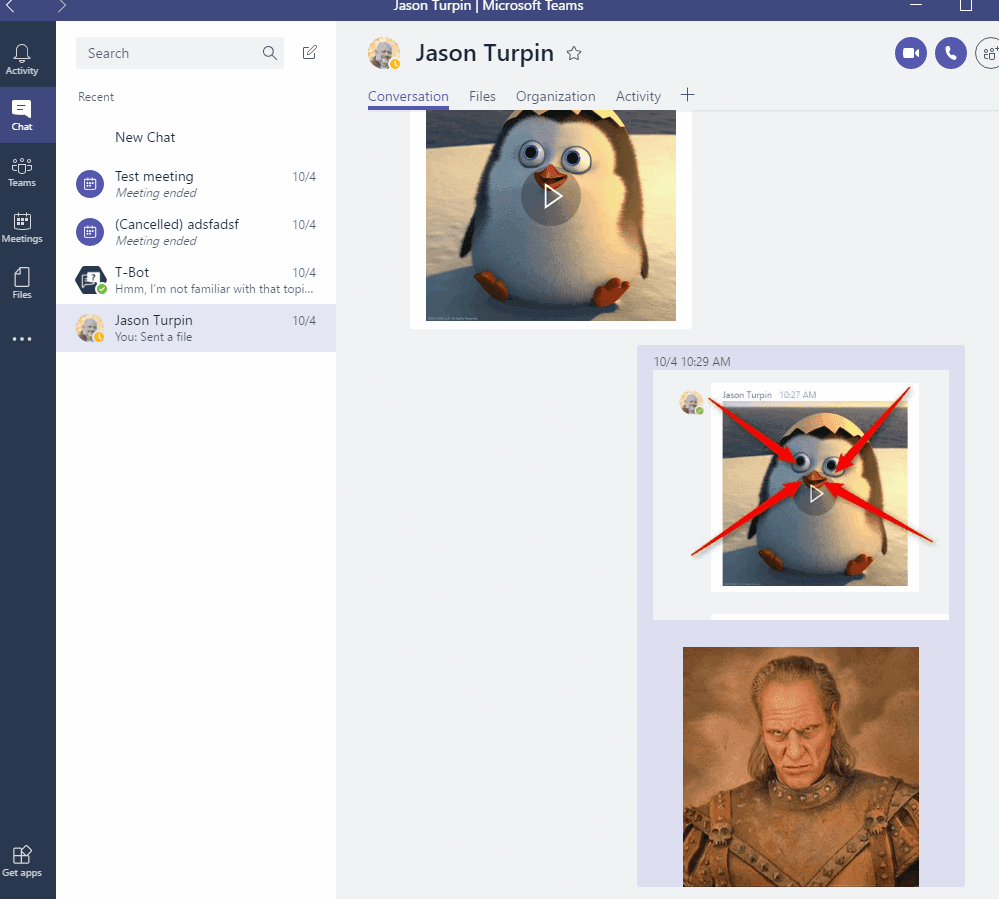Start a new chat with compose icon
This screenshot has height=899, width=999.
coord(310,52)
